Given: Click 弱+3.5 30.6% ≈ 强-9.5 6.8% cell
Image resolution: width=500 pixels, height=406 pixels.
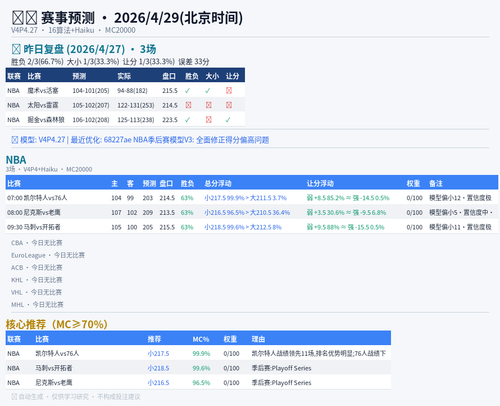Looking at the screenshot, I should [x=347, y=213].
